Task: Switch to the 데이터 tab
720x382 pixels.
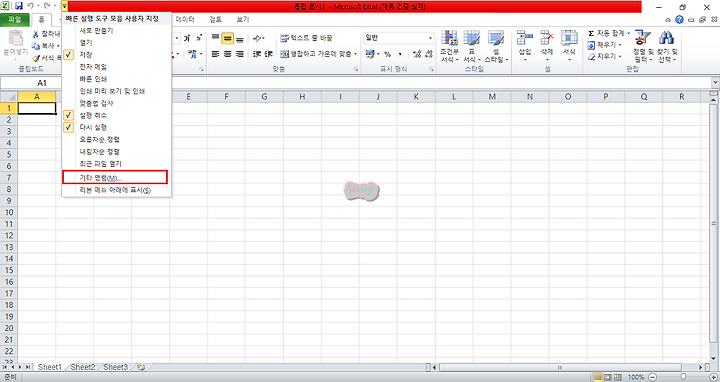Action: pyautogui.click(x=185, y=19)
